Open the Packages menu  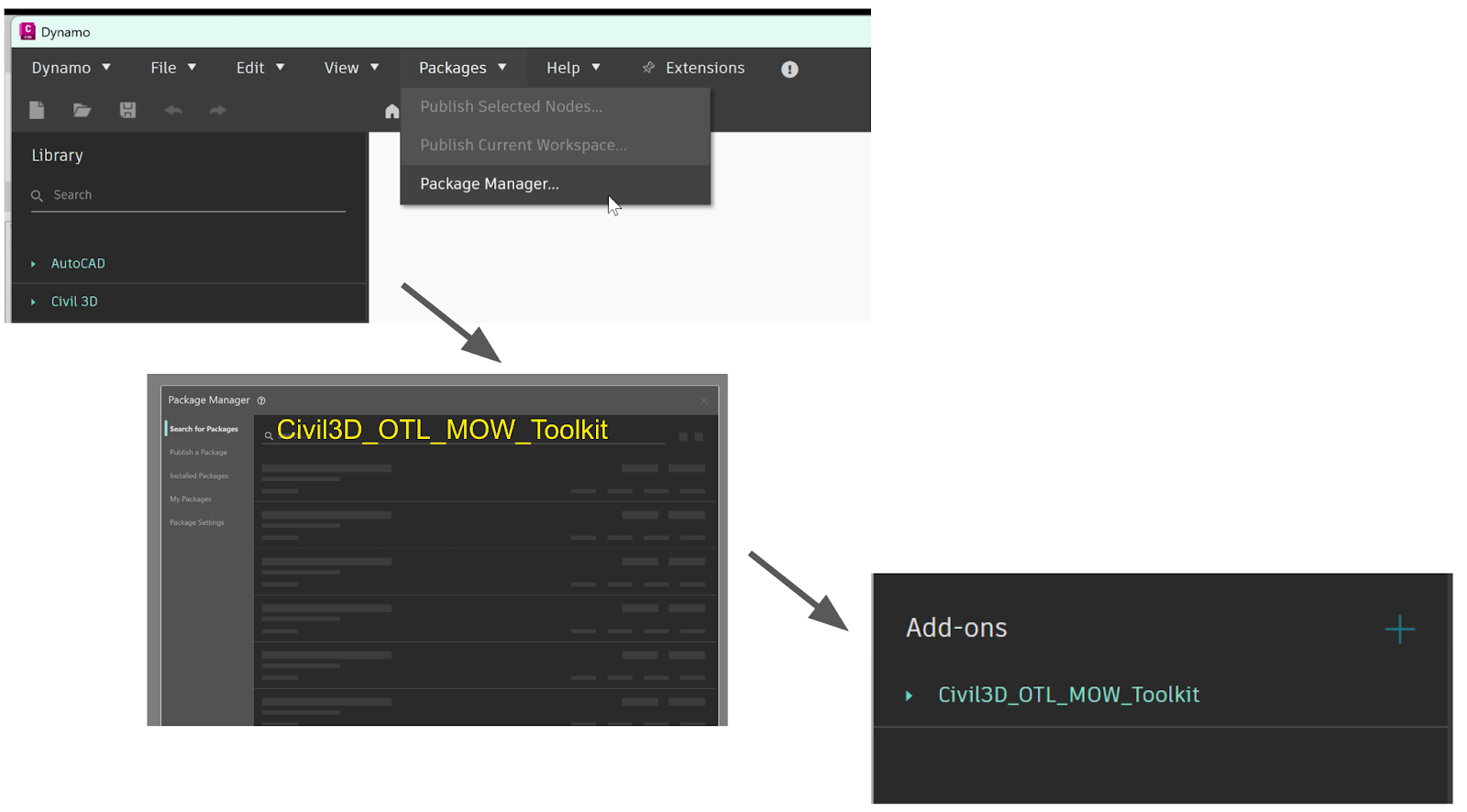pos(463,68)
